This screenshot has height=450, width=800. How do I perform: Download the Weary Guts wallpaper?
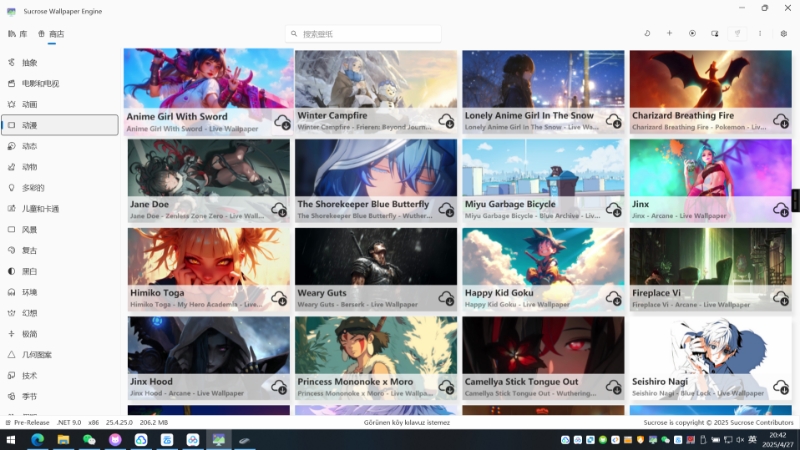[x=446, y=298]
